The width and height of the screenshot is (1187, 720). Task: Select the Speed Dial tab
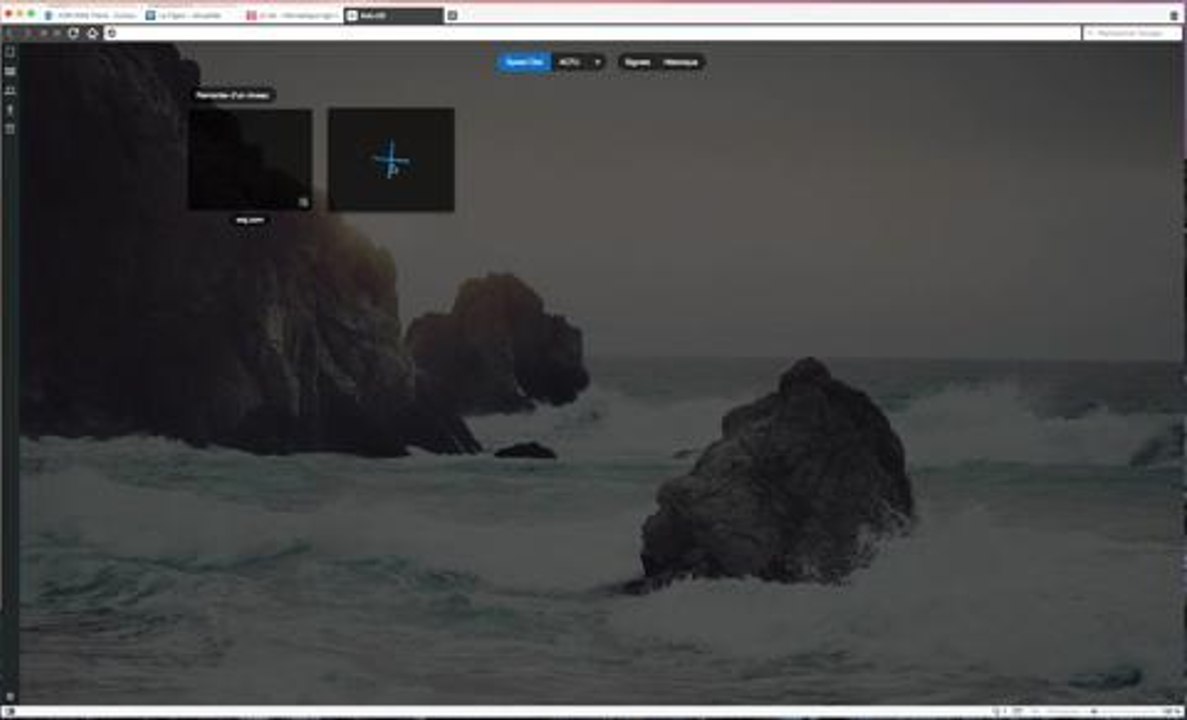click(525, 62)
